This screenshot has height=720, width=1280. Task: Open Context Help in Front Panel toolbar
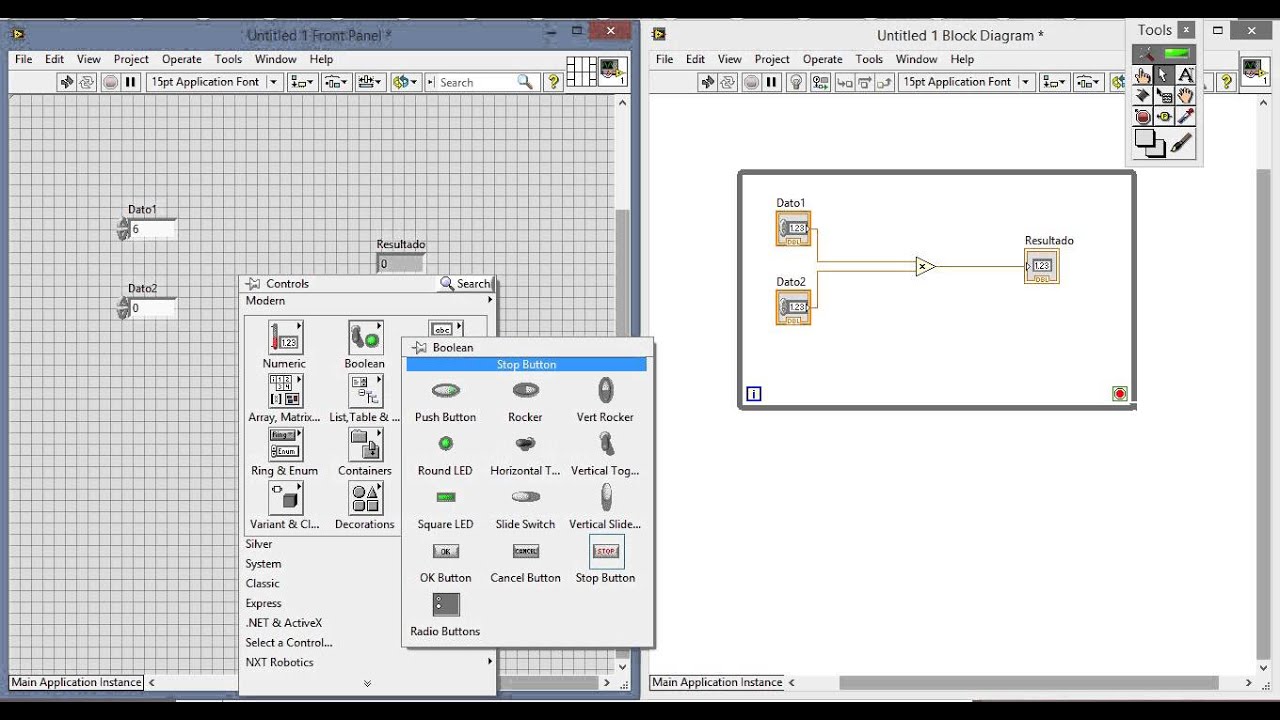click(x=553, y=82)
